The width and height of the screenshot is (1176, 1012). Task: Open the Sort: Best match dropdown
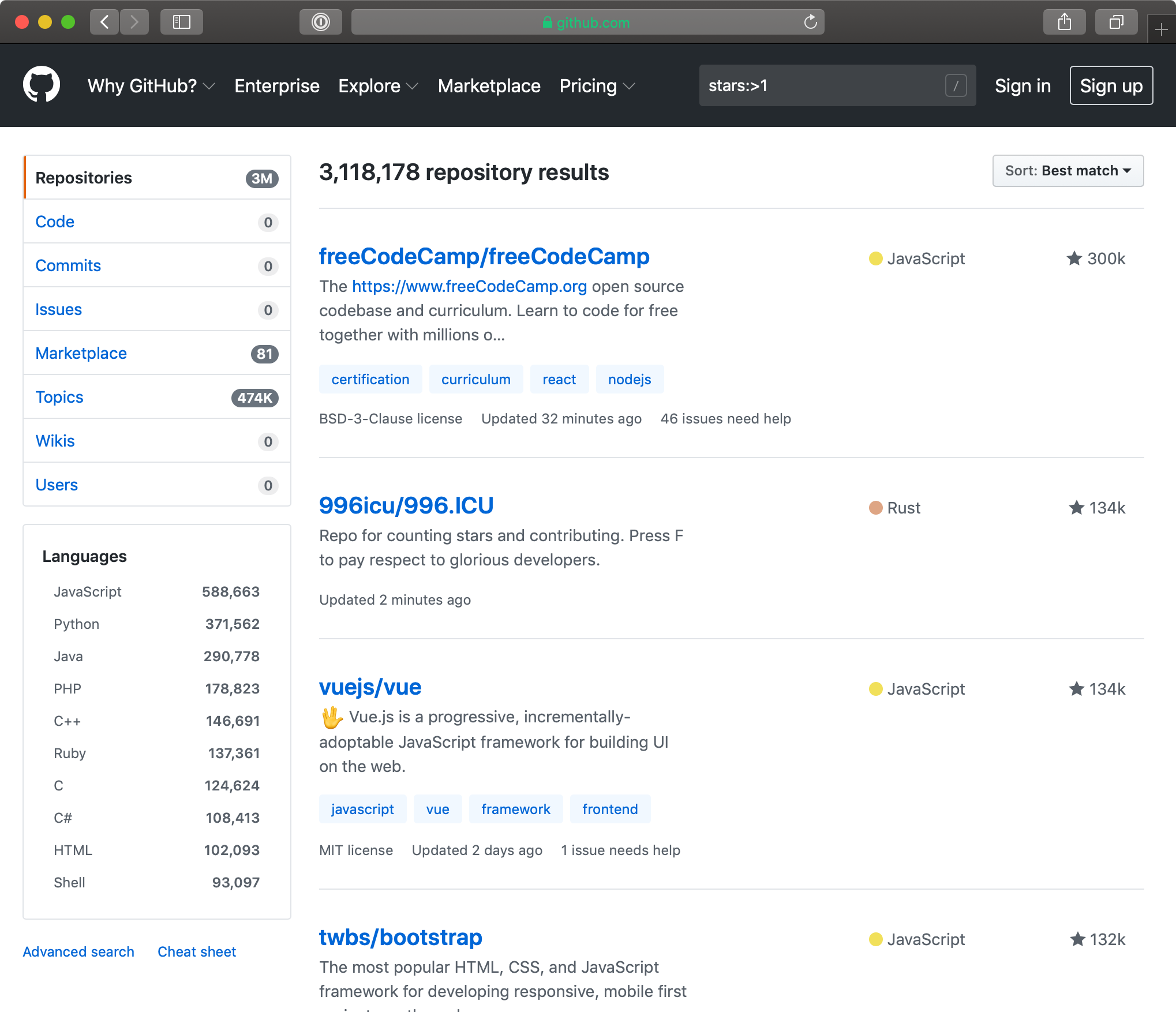[x=1068, y=170]
